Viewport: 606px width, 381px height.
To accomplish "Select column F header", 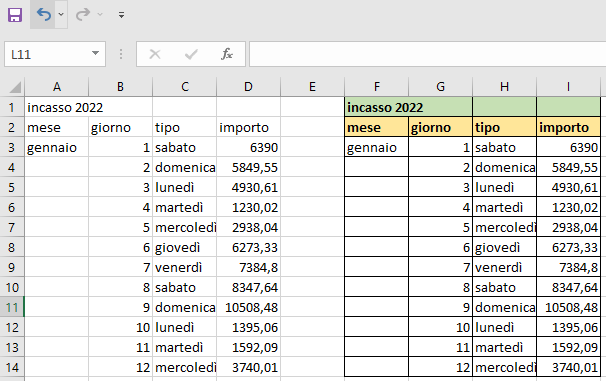I will (x=376, y=87).
